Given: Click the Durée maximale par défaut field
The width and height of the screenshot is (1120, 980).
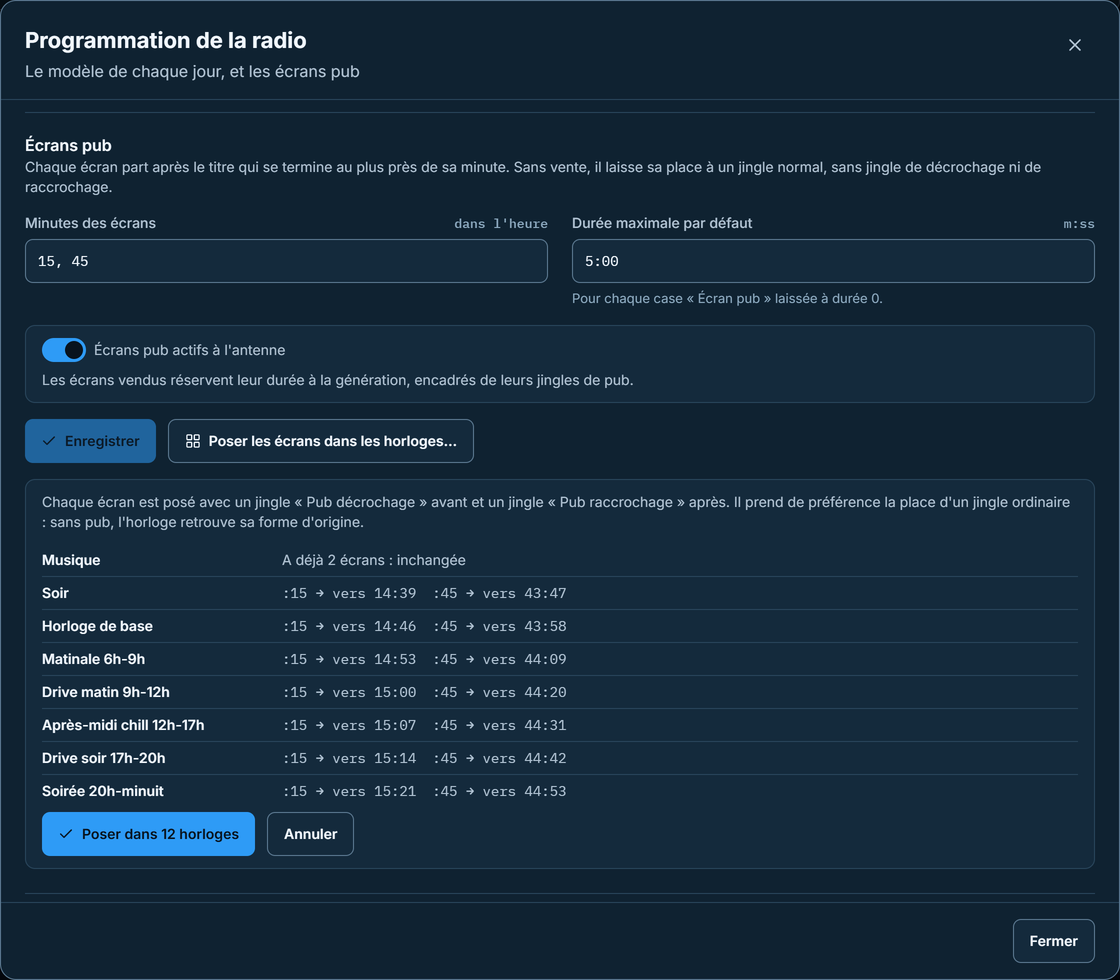Looking at the screenshot, I should [x=833, y=261].
